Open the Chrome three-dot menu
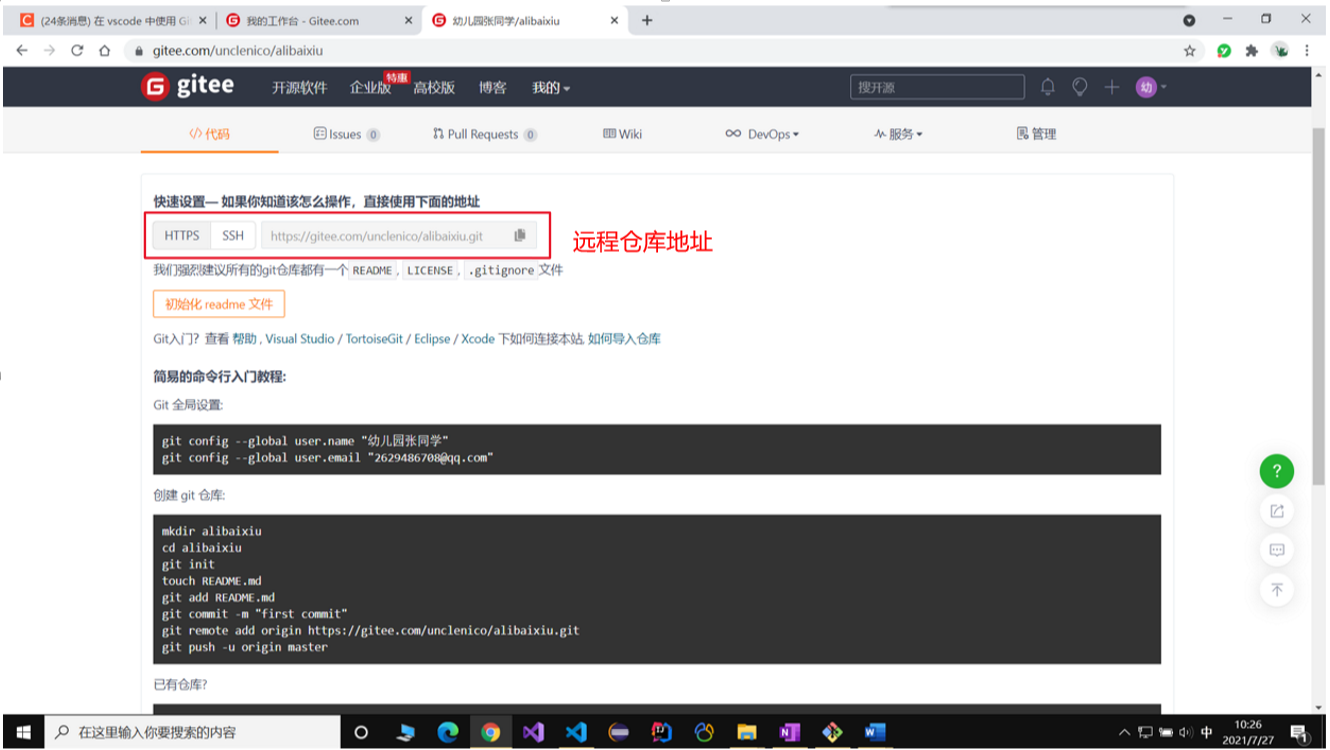Viewport: 1330px width, 750px height. tap(1307, 50)
